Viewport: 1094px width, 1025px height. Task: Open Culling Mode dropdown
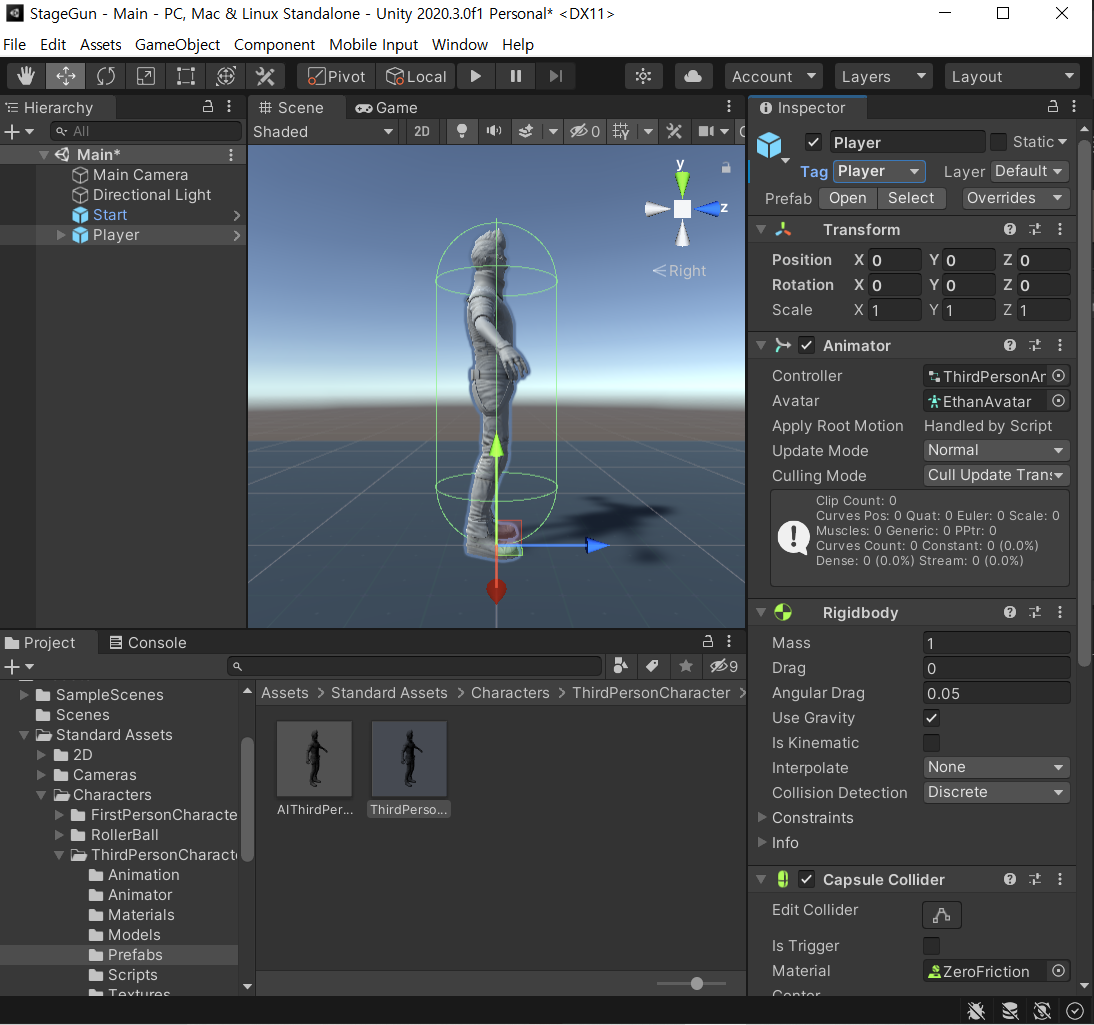pyautogui.click(x=996, y=475)
